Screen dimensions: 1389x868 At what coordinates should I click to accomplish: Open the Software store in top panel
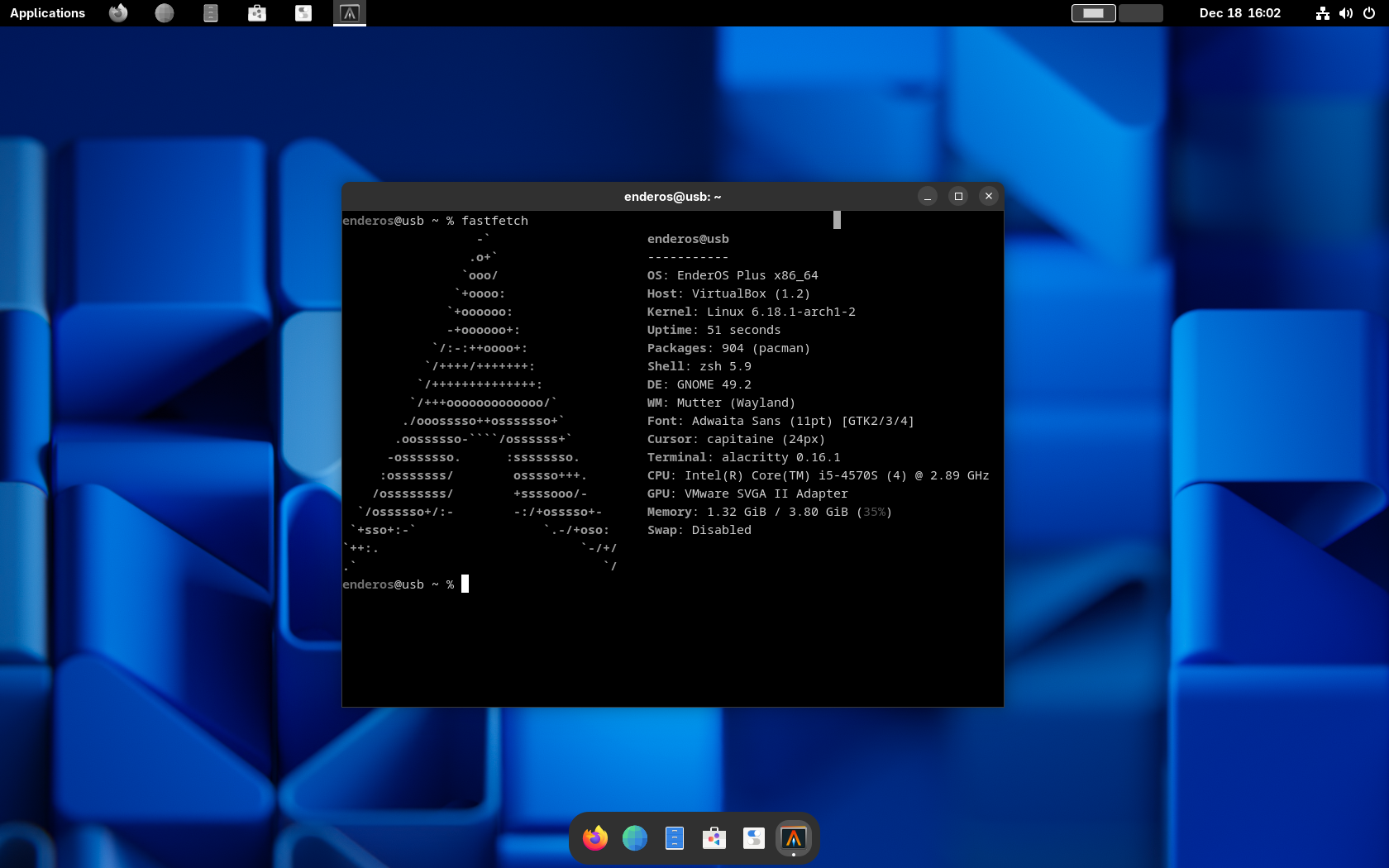pyautogui.click(x=257, y=13)
